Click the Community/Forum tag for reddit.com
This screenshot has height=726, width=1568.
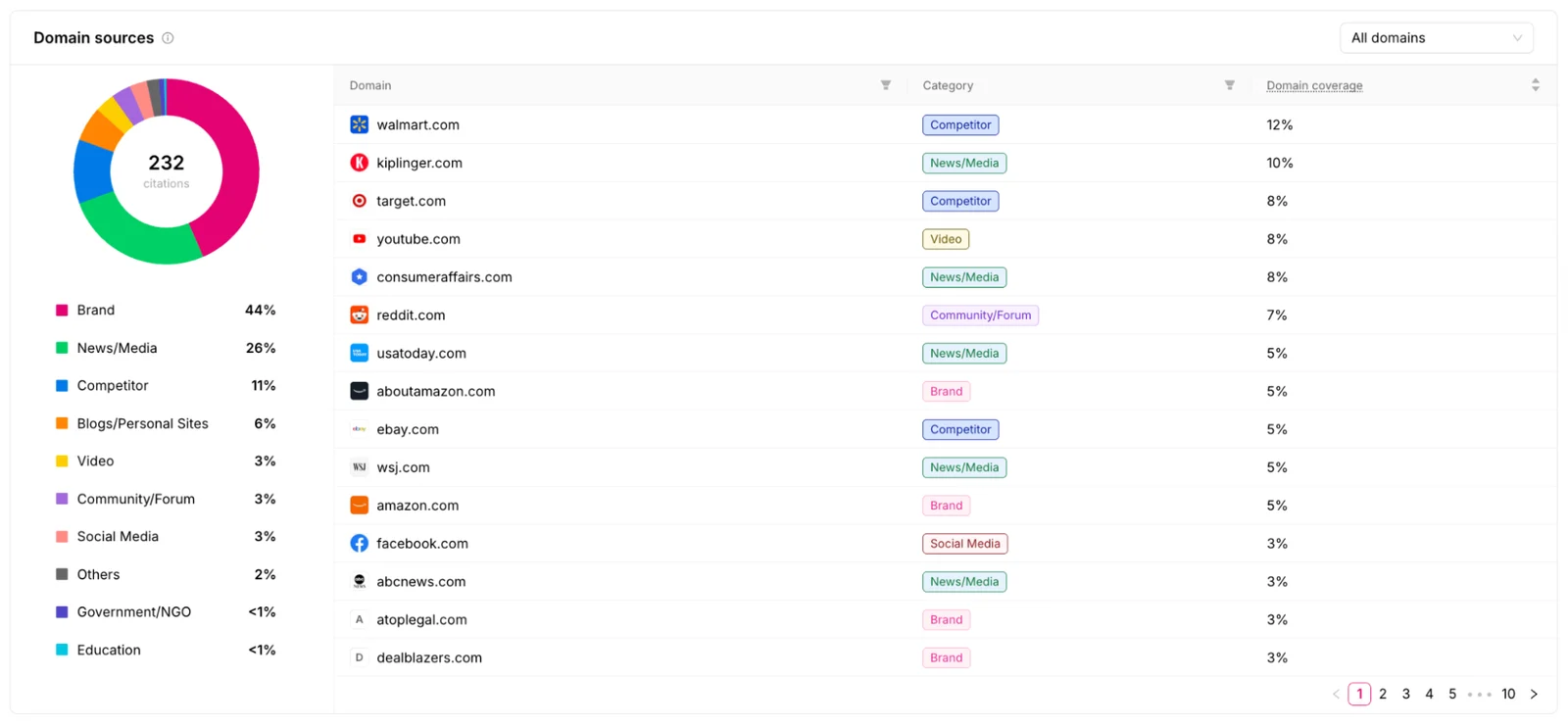point(980,315)
